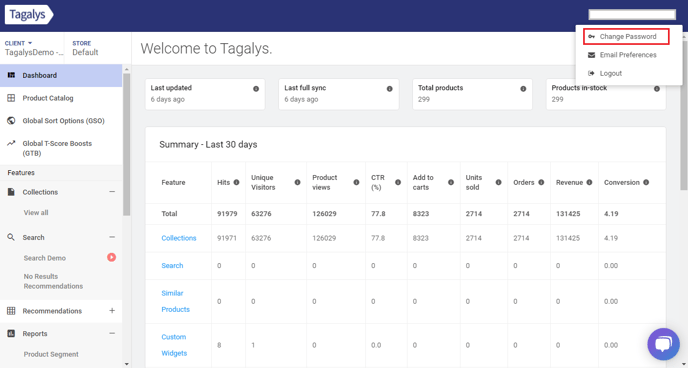The height and width of the screenshot is (368, 688).
Task: Click info icon on Products in-stock card
Action: point(657,89)
